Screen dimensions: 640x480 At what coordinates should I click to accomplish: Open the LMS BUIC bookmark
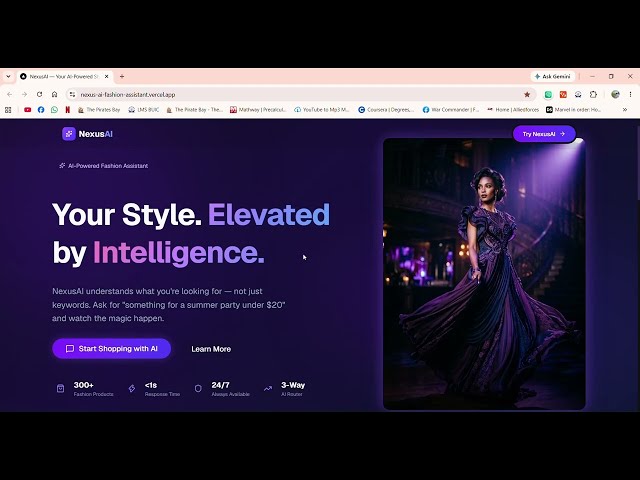[x=143, y=109]
